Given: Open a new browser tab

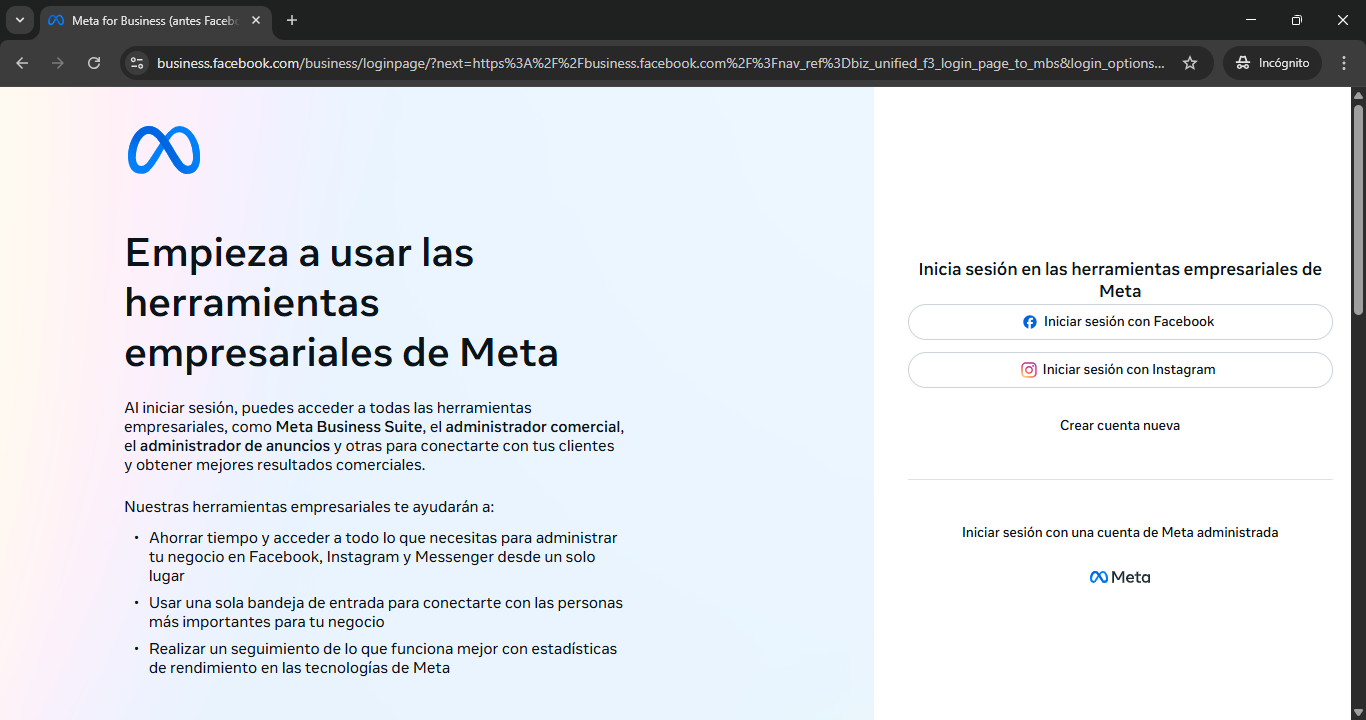Looking at the screenshot, I should (x=292, y=20).
